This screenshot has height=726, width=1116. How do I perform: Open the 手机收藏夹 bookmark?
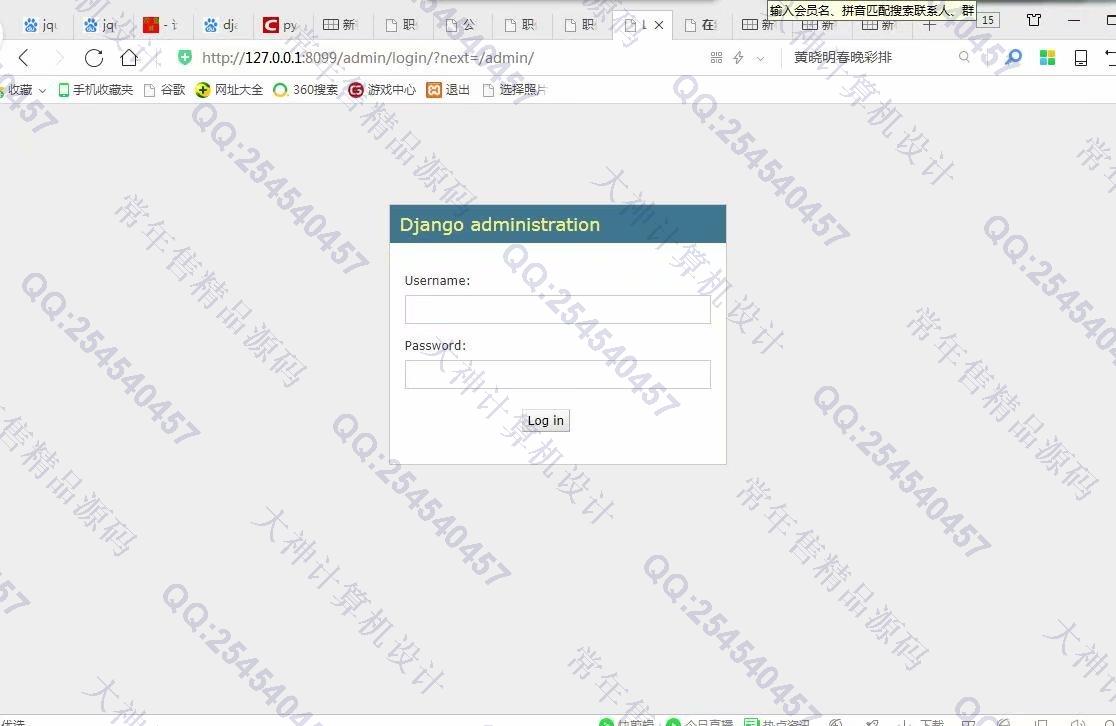pos(95,90)
